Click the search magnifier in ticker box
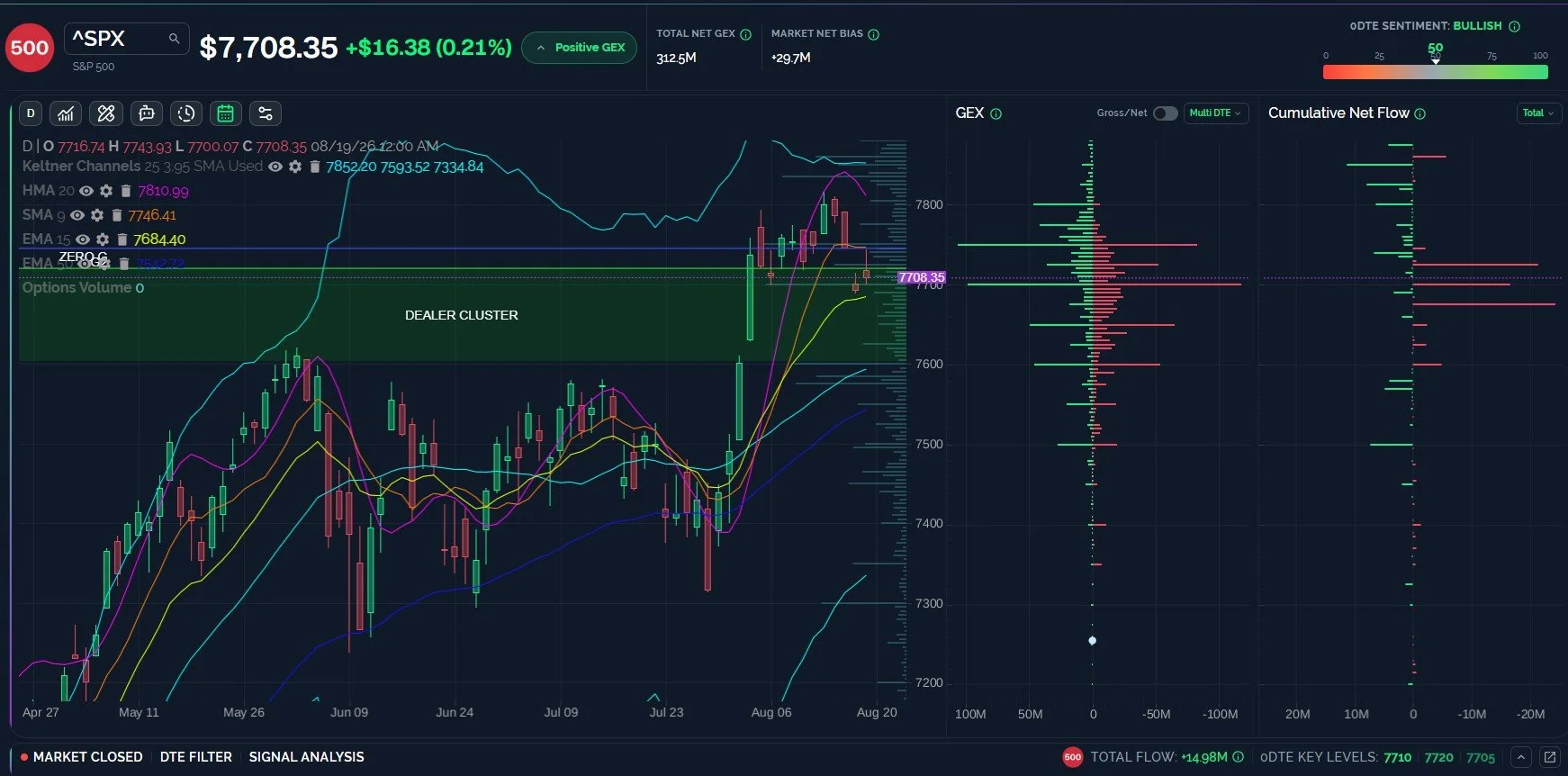The height and width of the screenshot is (776, 1568). 174,39
